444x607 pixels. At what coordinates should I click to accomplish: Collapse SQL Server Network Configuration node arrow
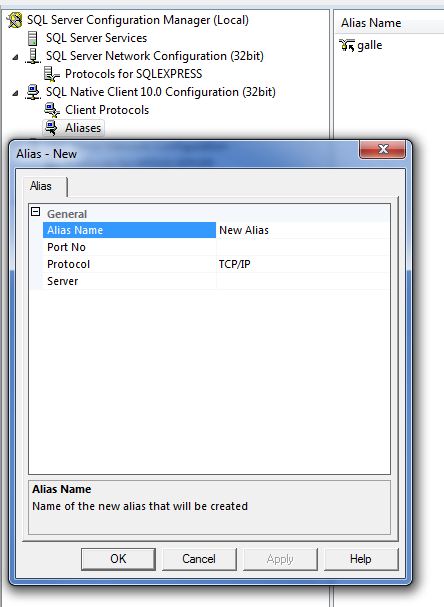[15, 57]
